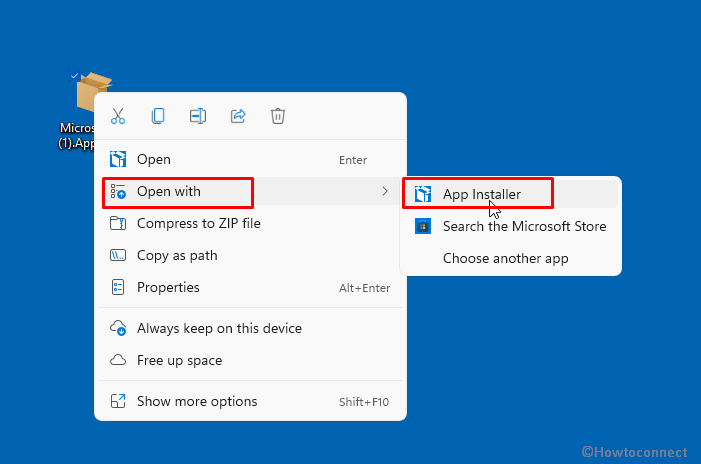Choose Compress to ZIP file
The image size is (701, 464).
pos(250,223)
